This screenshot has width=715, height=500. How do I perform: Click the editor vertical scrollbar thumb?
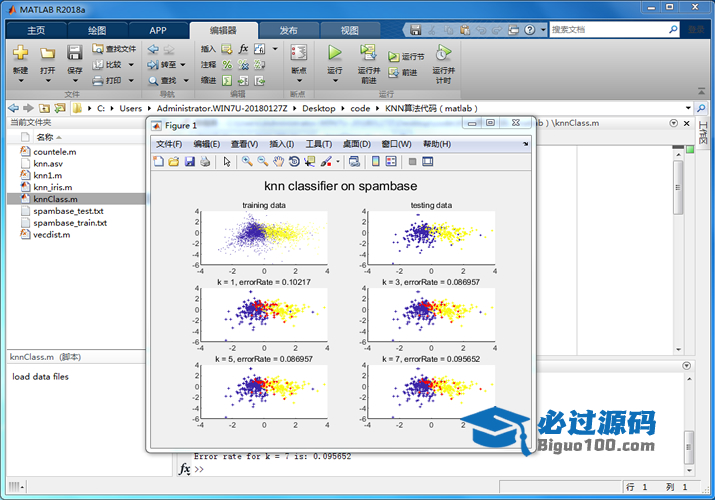[678, 186]
